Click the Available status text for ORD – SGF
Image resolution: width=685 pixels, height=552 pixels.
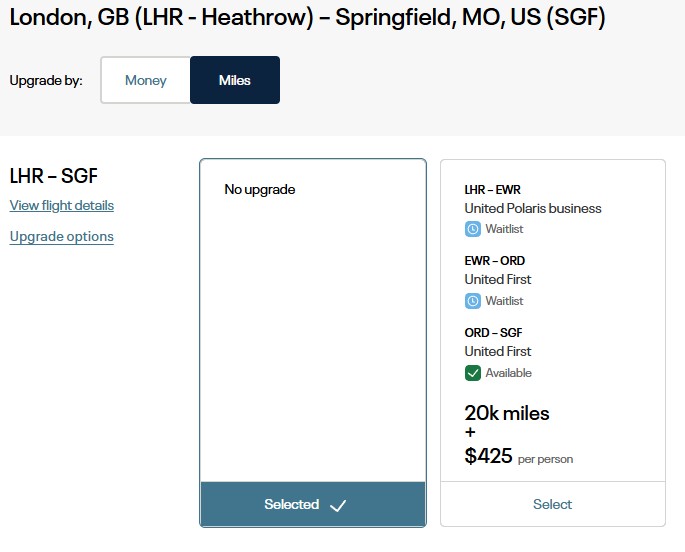point(508,373)
